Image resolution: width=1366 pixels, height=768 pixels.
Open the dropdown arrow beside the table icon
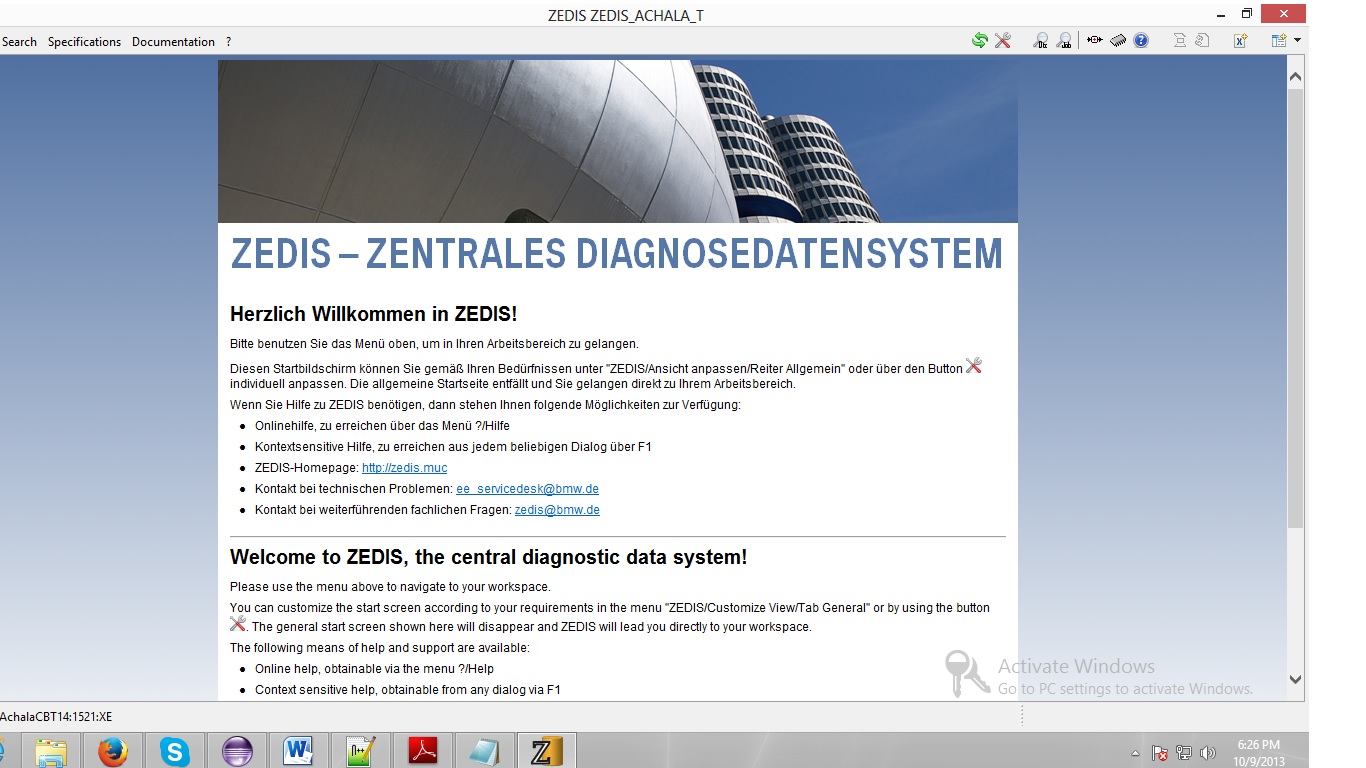[x=1297, y=41]
